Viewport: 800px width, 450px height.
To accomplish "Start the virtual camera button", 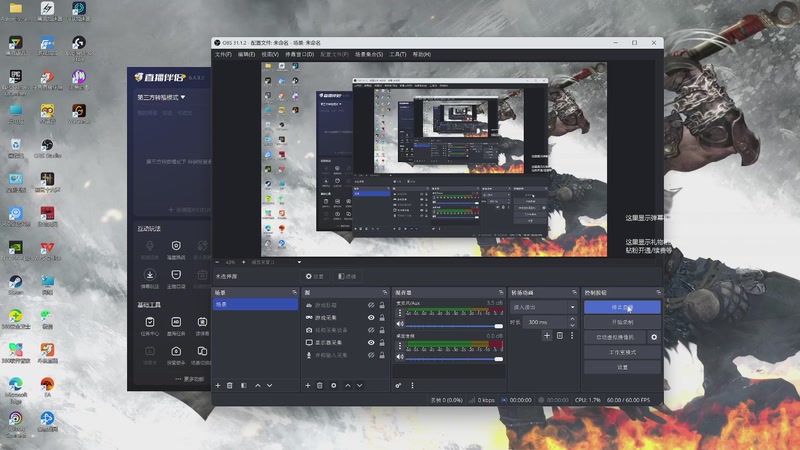I will click(615, 337).
